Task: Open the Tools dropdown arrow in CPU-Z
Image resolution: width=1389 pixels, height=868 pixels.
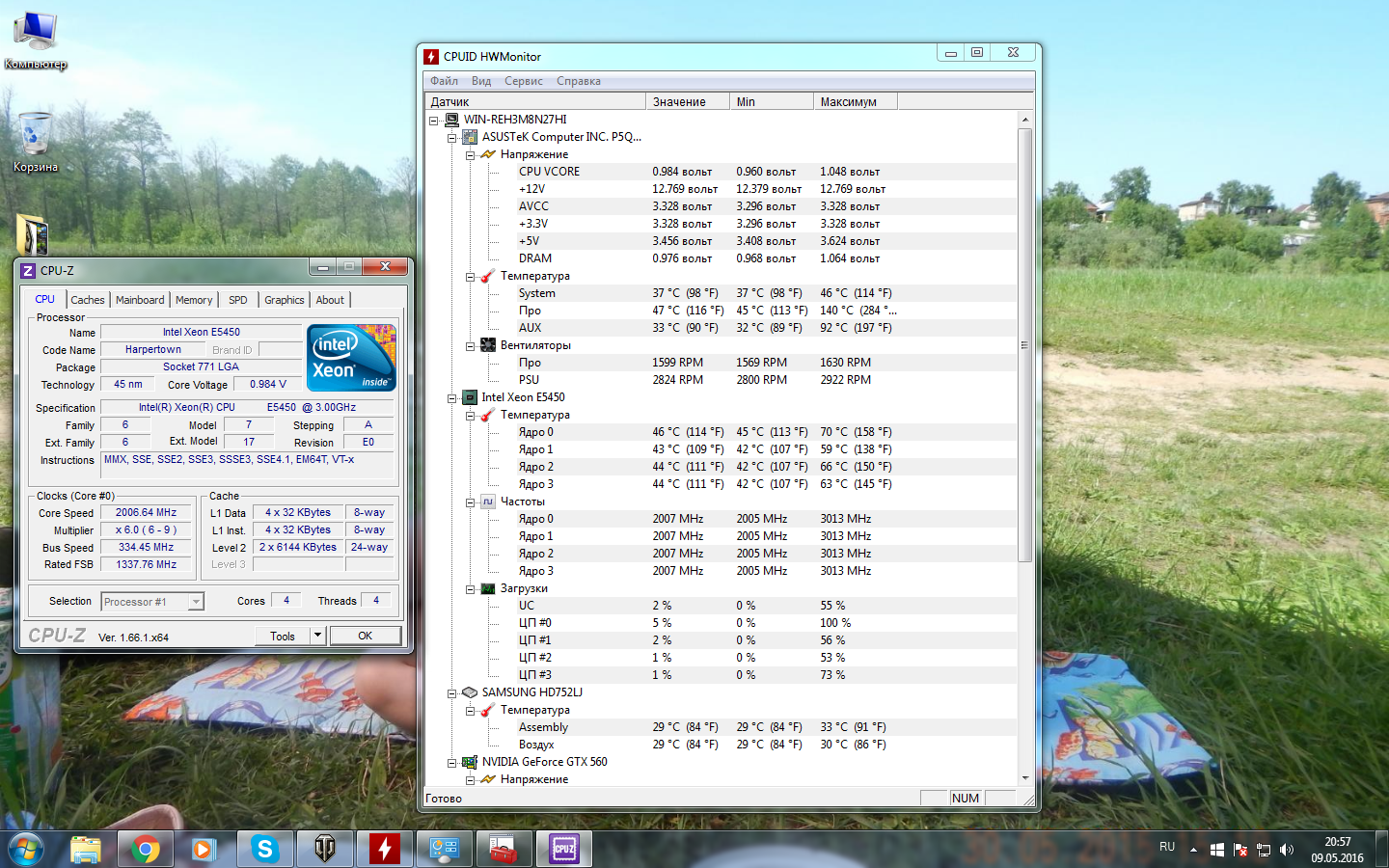Action: coord(317,636)
